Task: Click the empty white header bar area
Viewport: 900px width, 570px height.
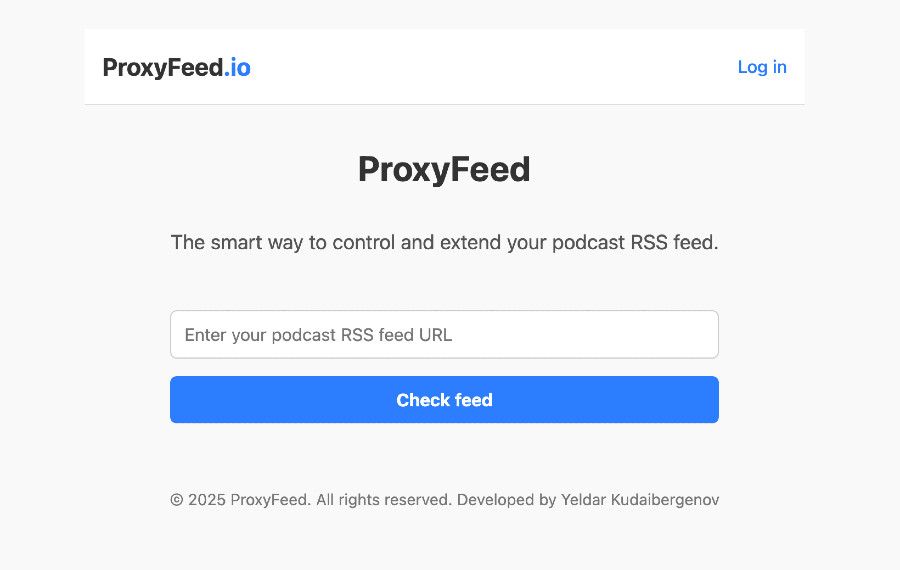Action: (490, 68)
